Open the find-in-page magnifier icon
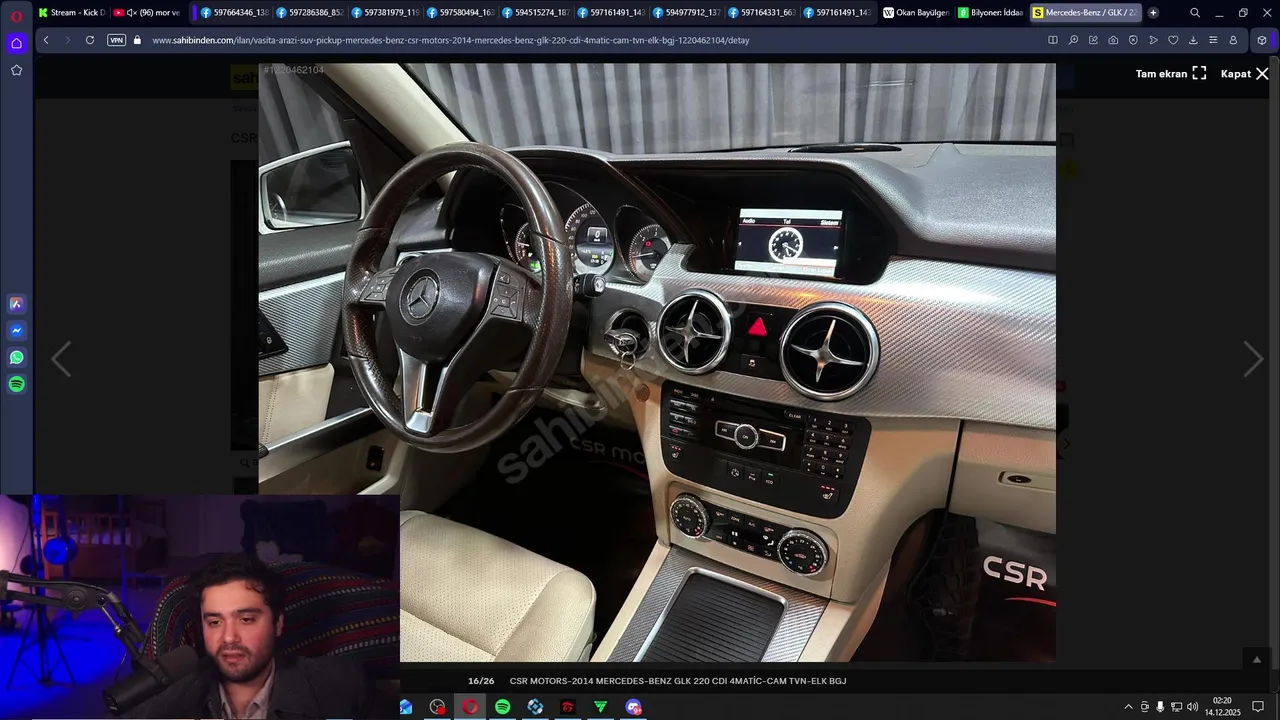The height and width of the screenshot is (720, 1280). click(1073, 40)
